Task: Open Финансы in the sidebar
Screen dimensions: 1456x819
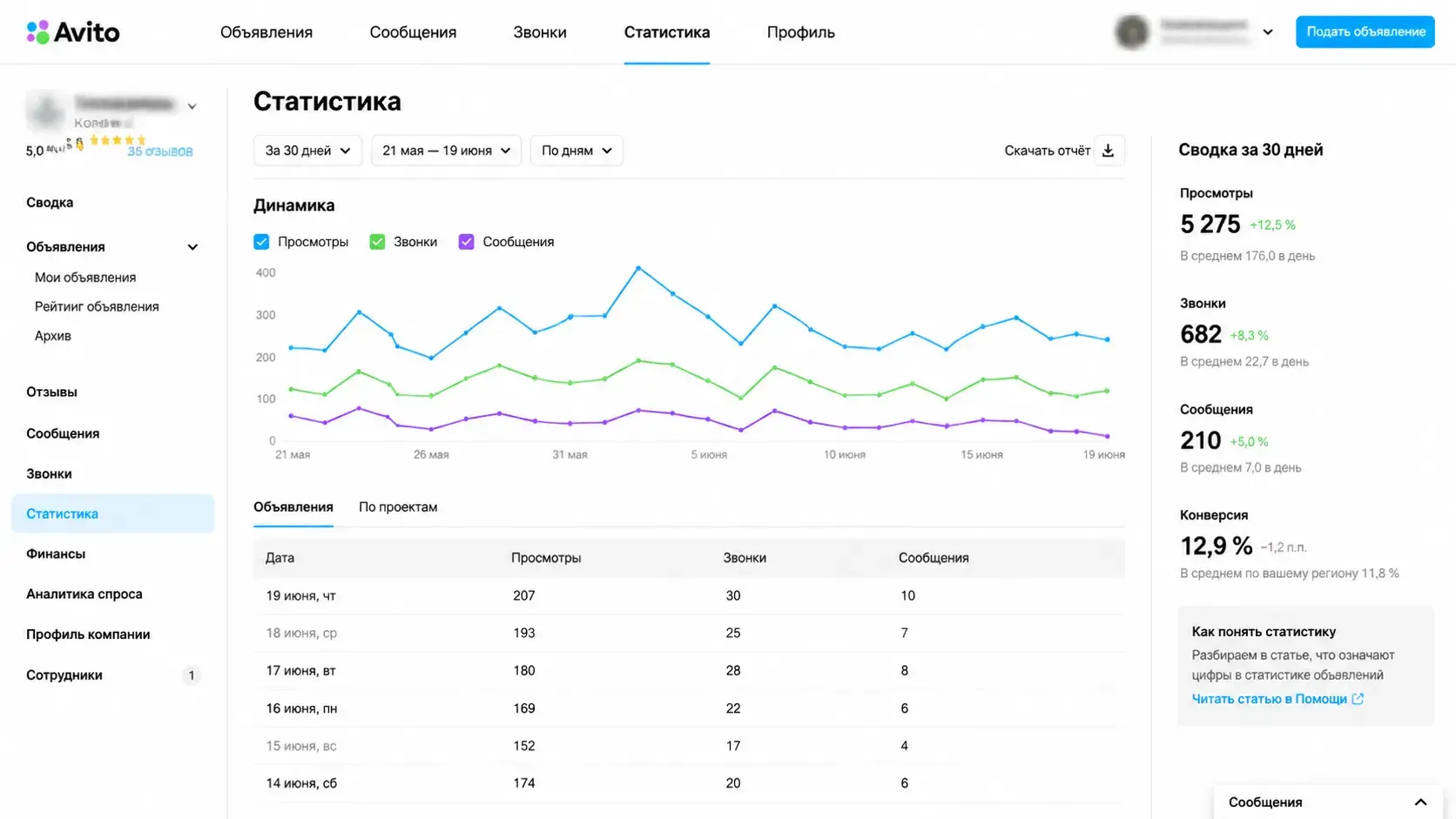Action: tap(56, 554)
